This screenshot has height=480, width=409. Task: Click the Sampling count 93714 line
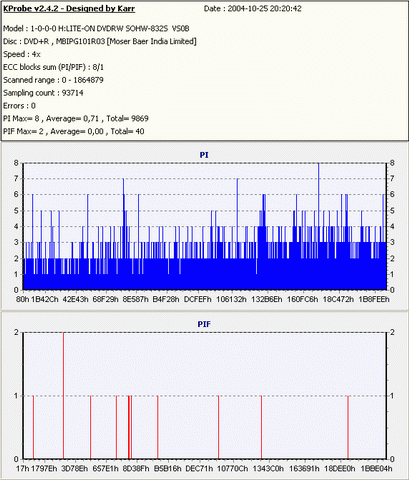click(43, 93)
